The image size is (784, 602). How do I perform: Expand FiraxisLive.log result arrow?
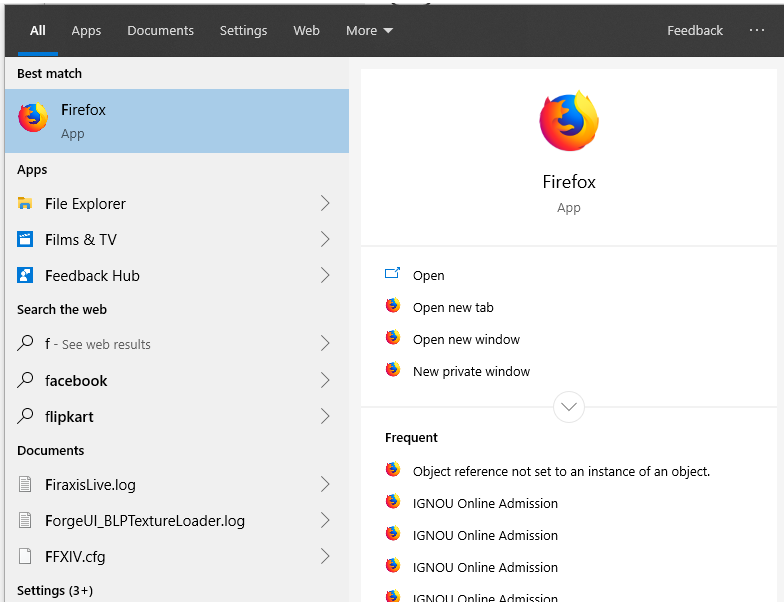(x=325, y=484)
